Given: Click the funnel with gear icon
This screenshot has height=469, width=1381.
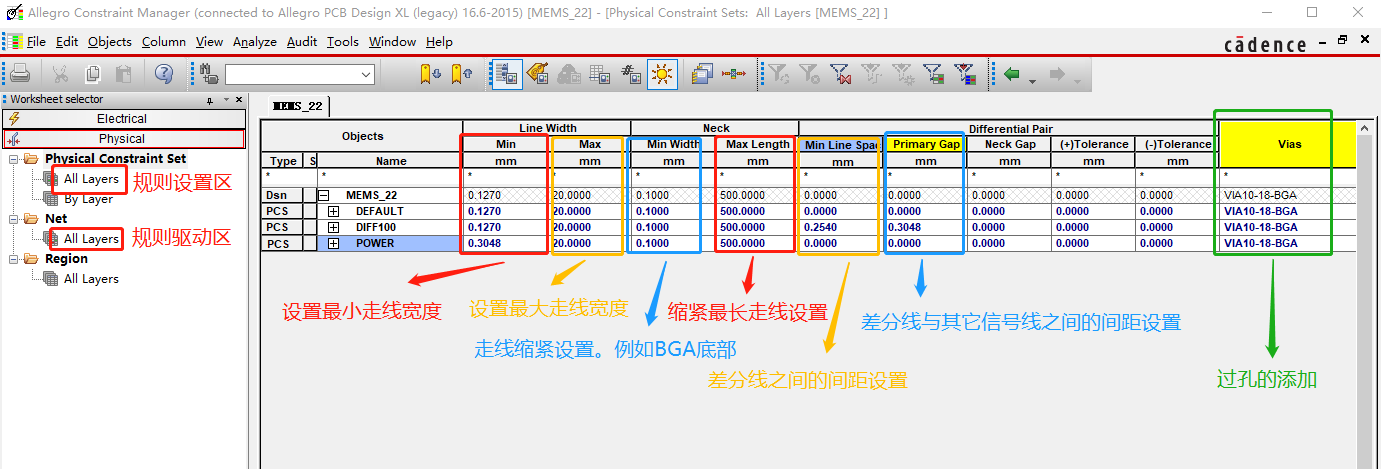Looking at the screenshot, I should pos(902,73).
